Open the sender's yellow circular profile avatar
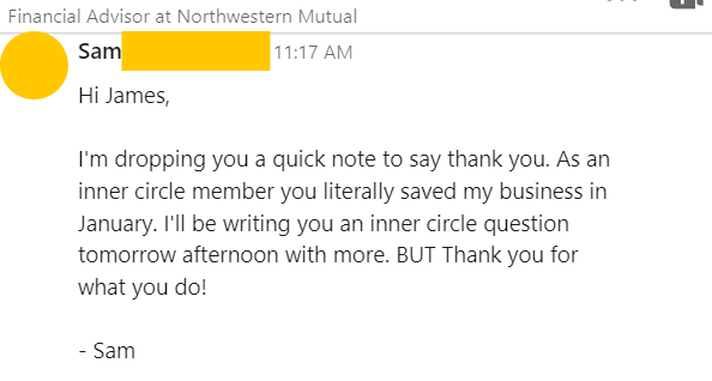Image resolution: width=712 pixels, height=381 pixels. [x=34, y=65]
